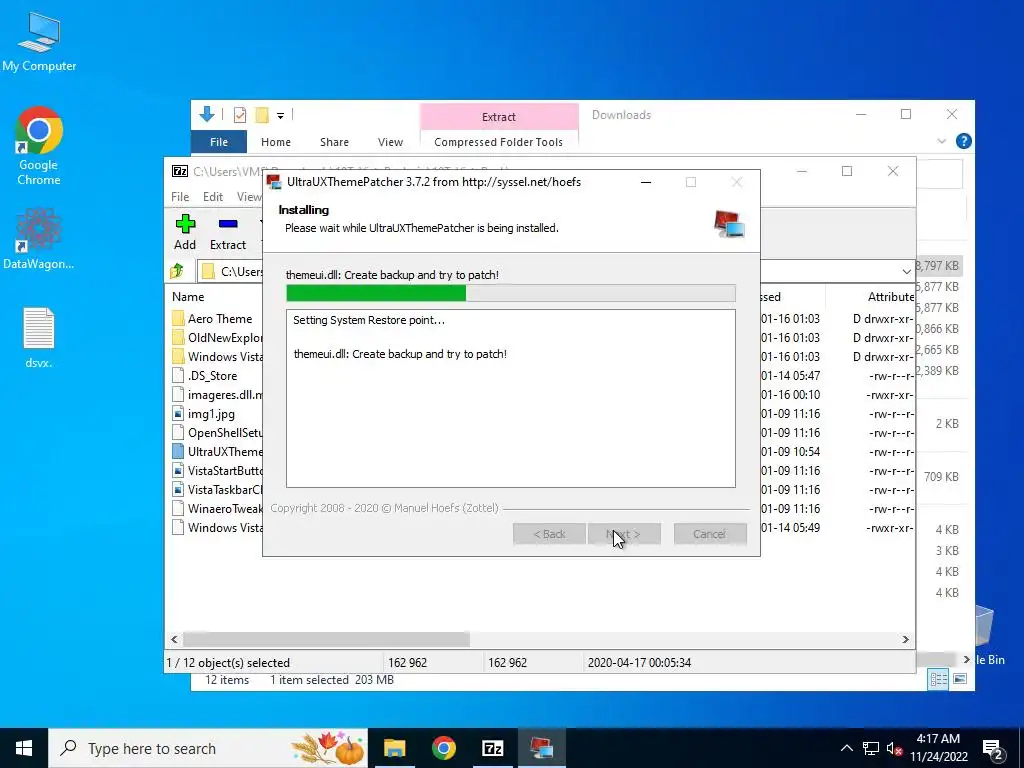
Task: Click the Aero Theme folder icon
Action: (x=178, y=319)
